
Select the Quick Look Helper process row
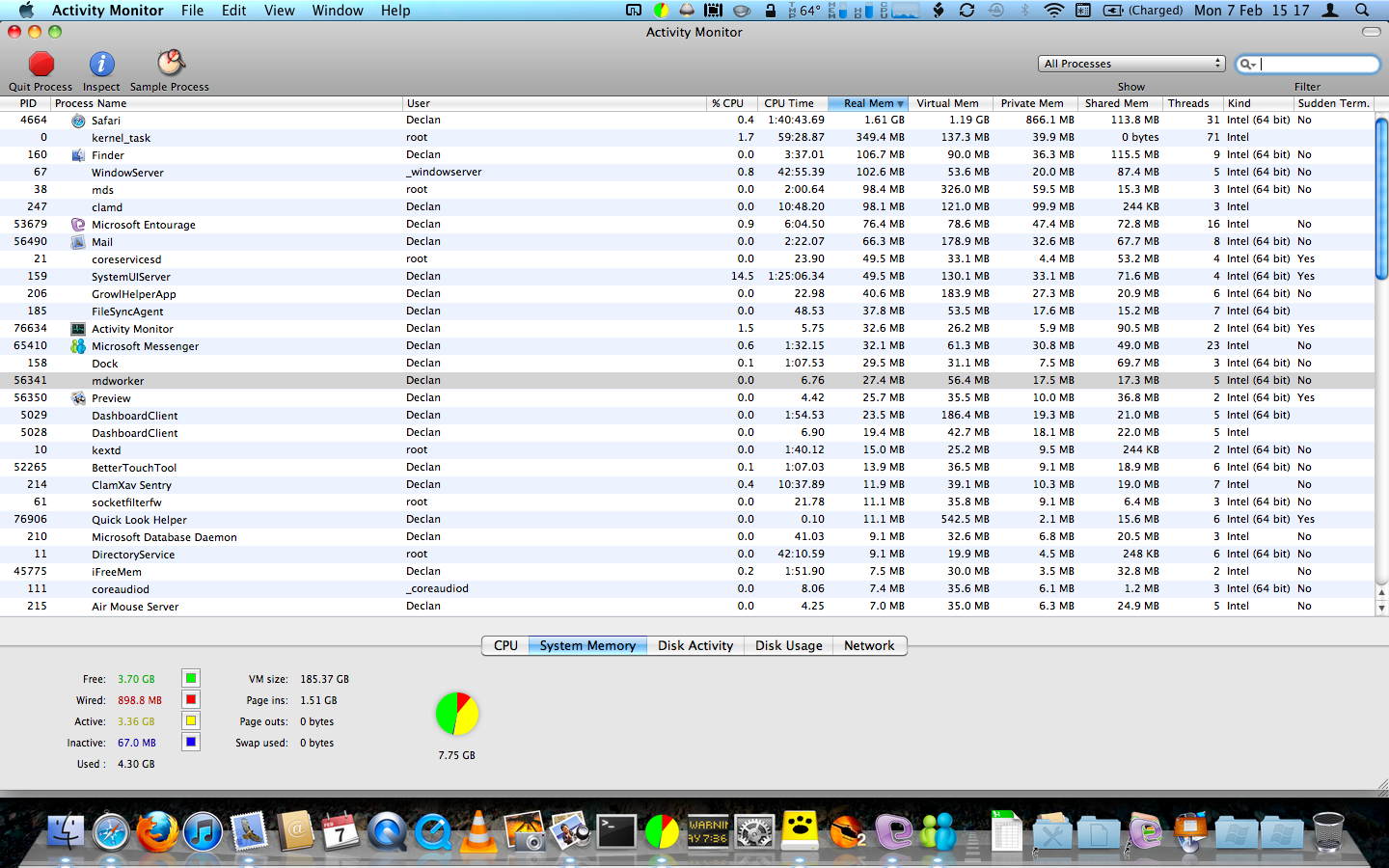click(x=687, y=520)
